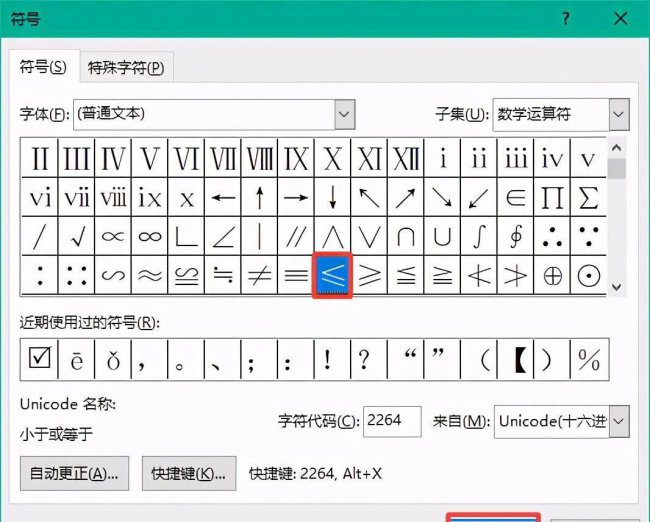This screenshot has width=650, height=522.
Task: Switch to the 特殊字符(P) tab
Action: click(126, 68)
